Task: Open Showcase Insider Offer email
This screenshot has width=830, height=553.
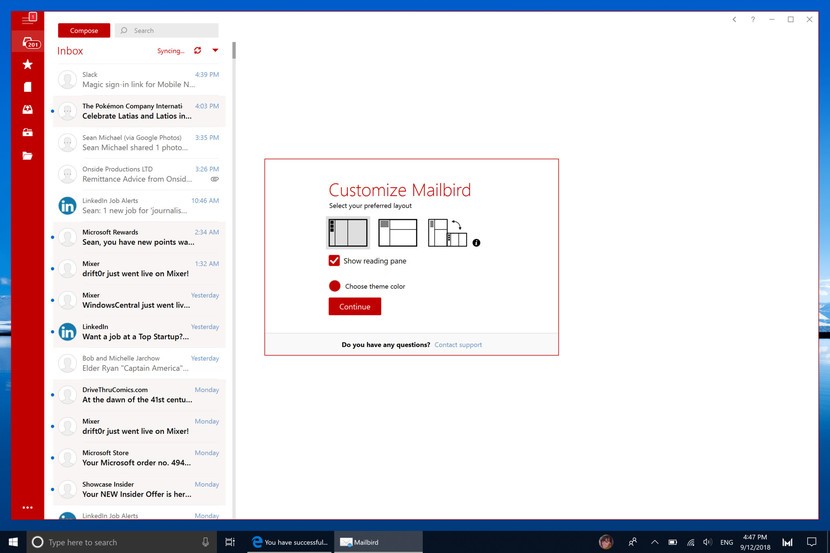Action: pyautogui.click(x=139, y=489)
